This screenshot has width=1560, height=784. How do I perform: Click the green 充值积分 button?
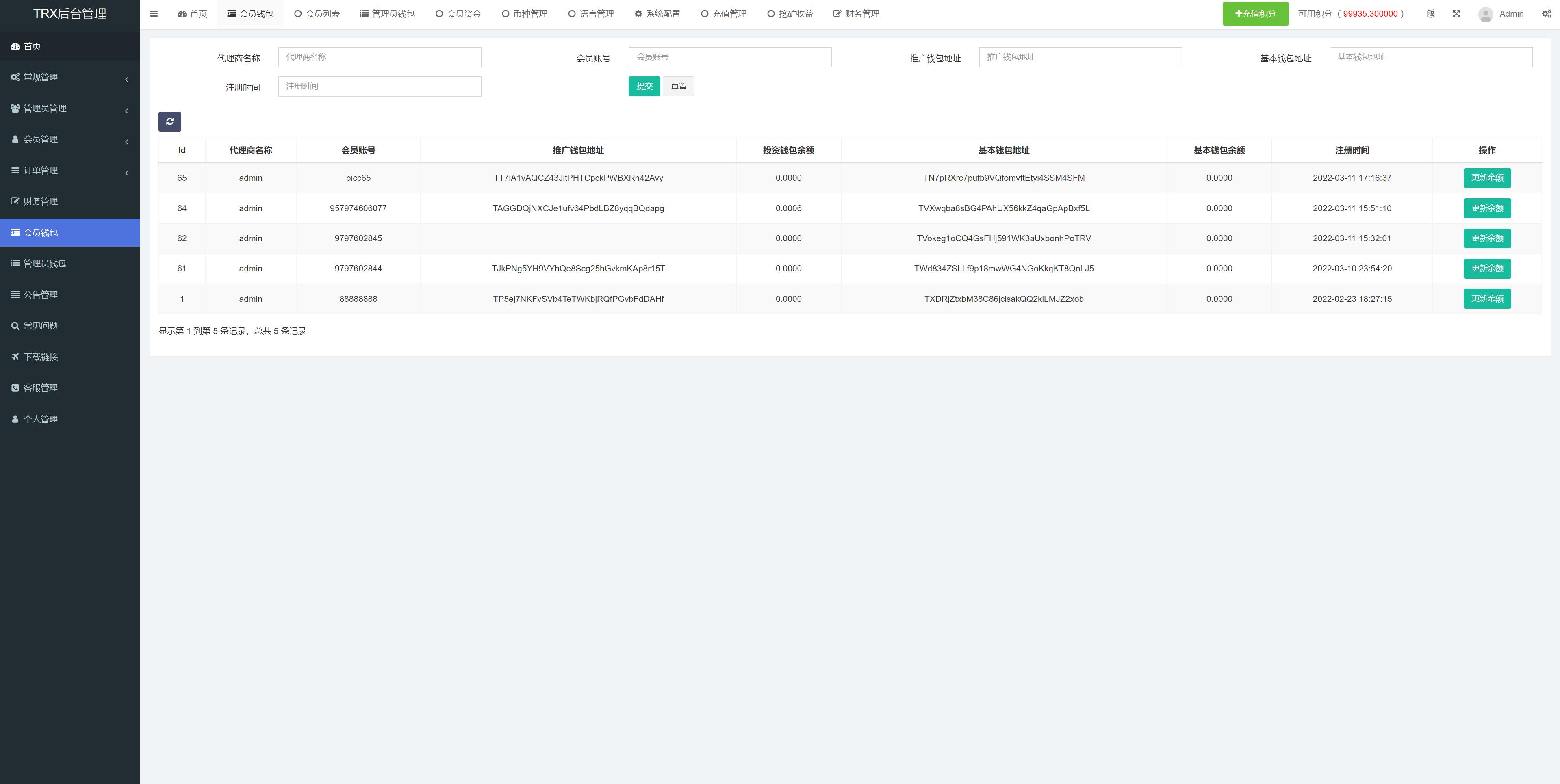[x=1255, y=13]
